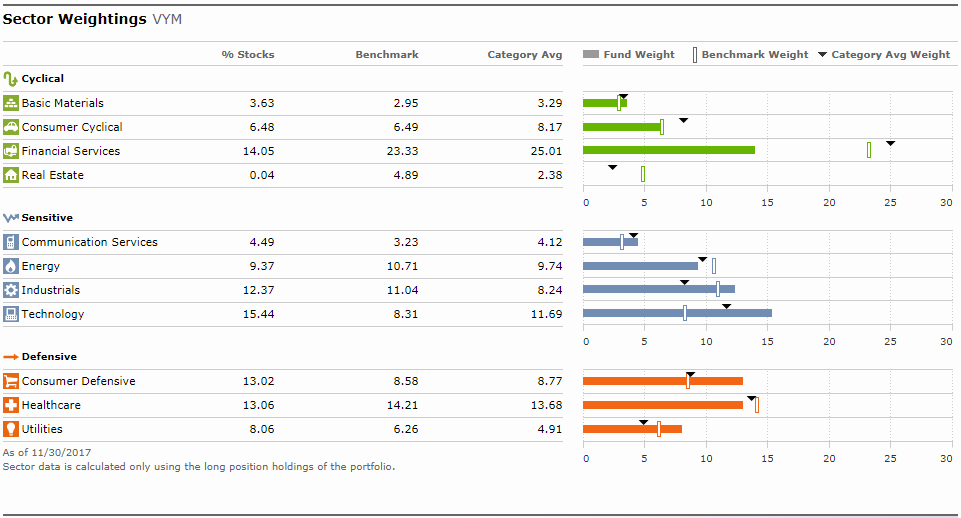Click the 0.04 Real Estate stocks value
The width and height of the screenshot is (961, 518).
(262, 175)
